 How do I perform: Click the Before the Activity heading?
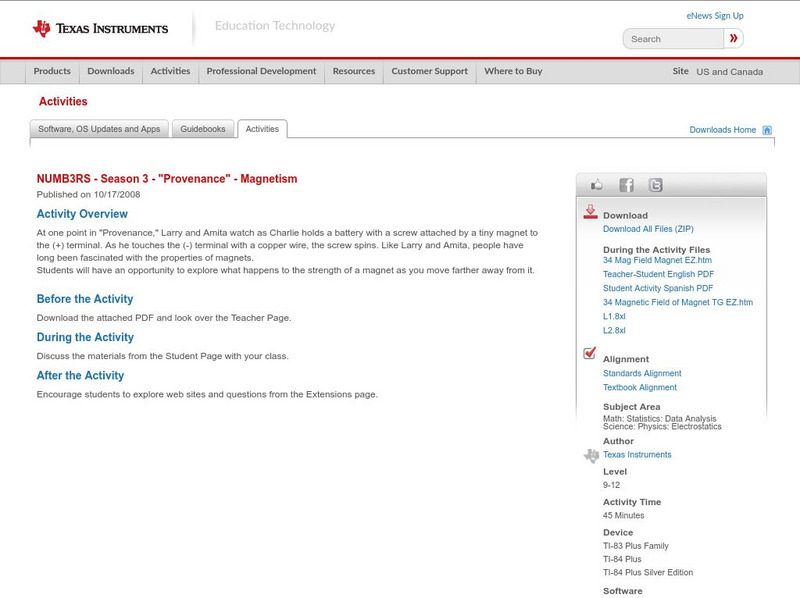tap(85, 299)
